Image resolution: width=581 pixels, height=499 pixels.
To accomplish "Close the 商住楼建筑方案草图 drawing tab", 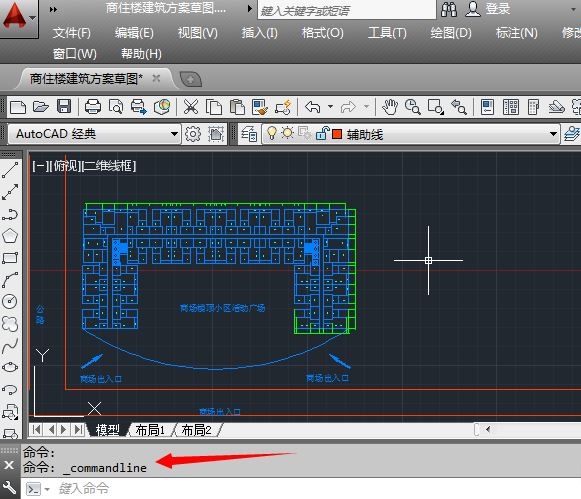I will (156, 78).
